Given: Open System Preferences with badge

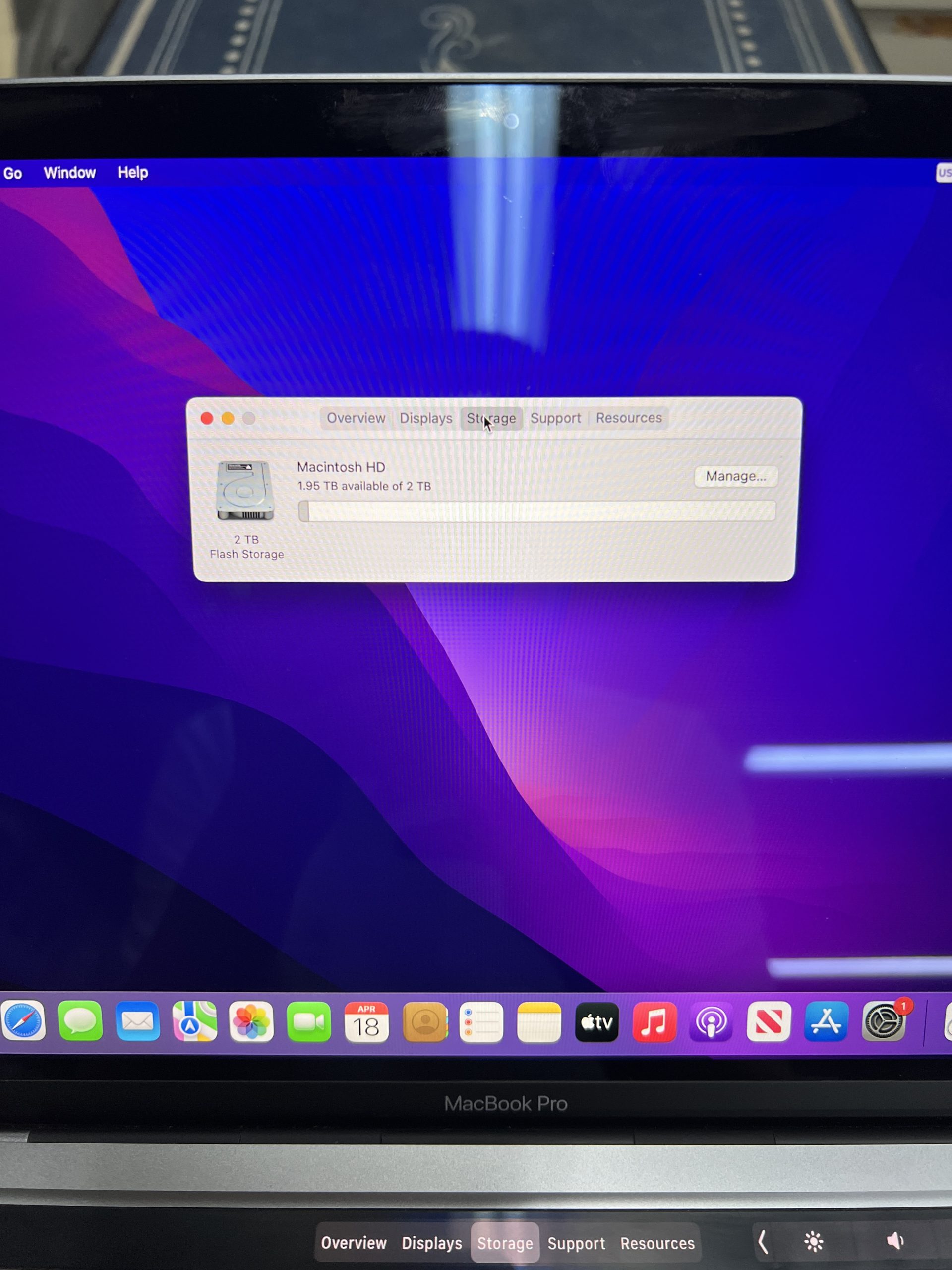Looking at the screenshot, I should 884,1021.
